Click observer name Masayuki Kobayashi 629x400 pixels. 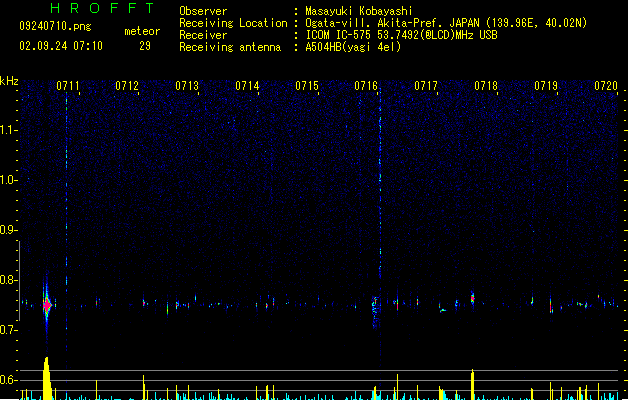click(x=359, y=11)
